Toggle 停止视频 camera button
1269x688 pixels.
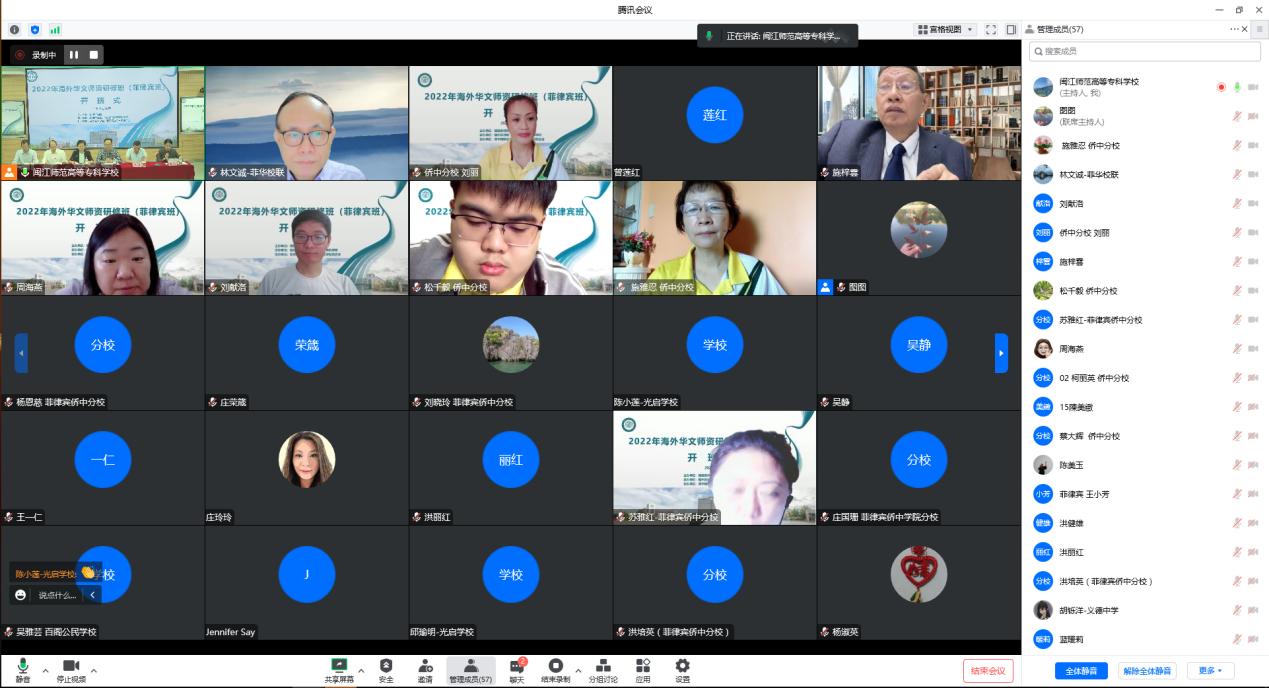(71, 669)
